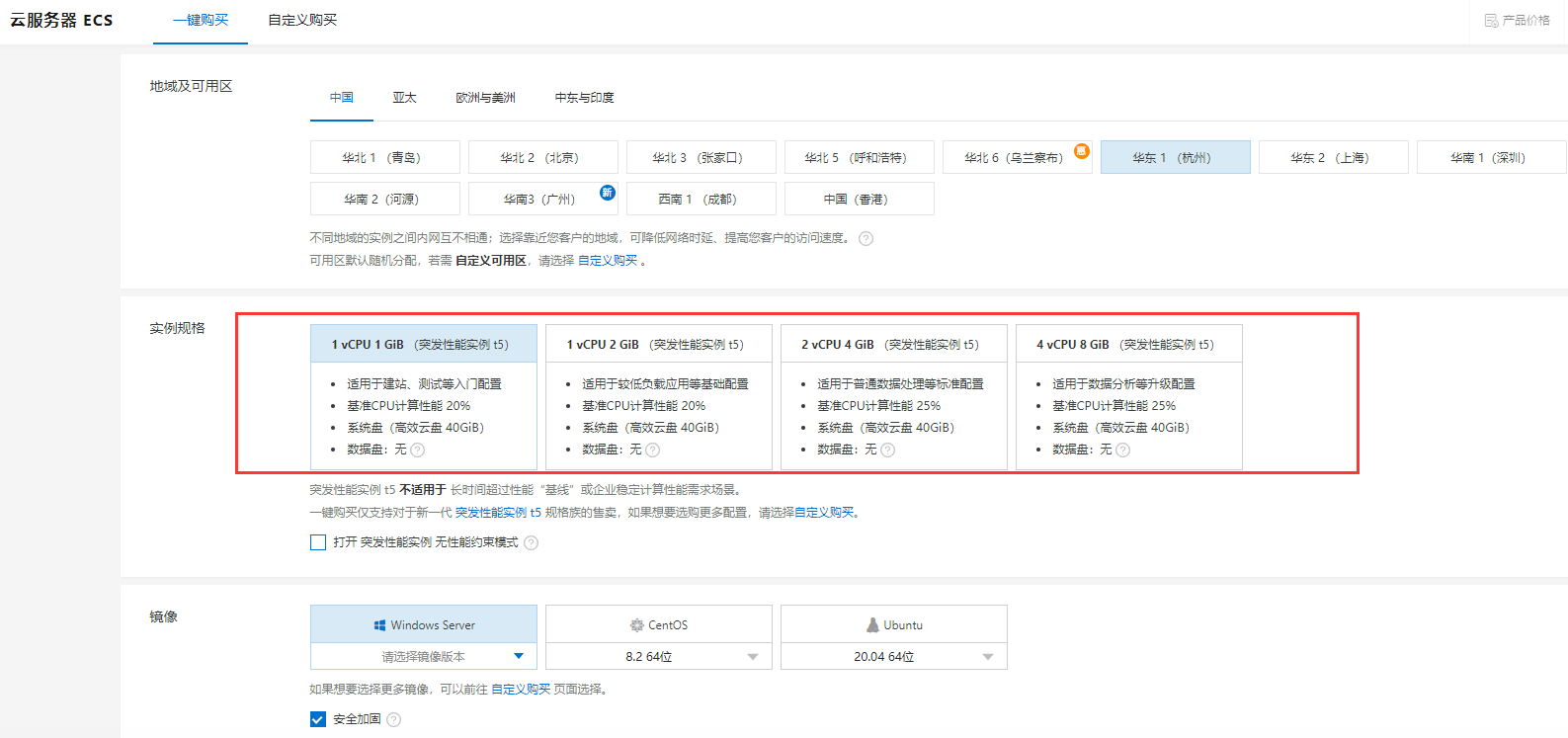Image resolution: width=1568 pixels, height=738 pixels.
Task: Select the 中国 region tab
Action: 342,98
